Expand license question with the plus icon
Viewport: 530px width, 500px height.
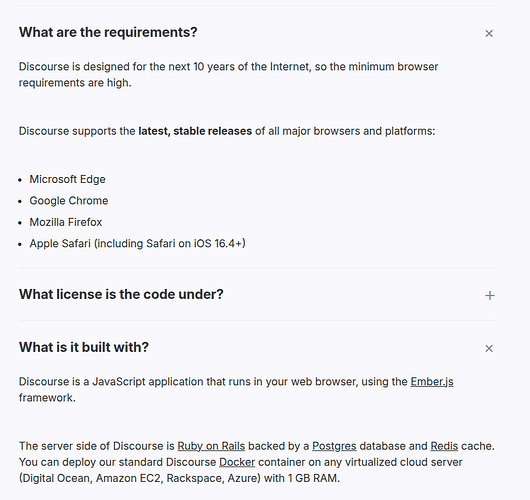(489, 296)
